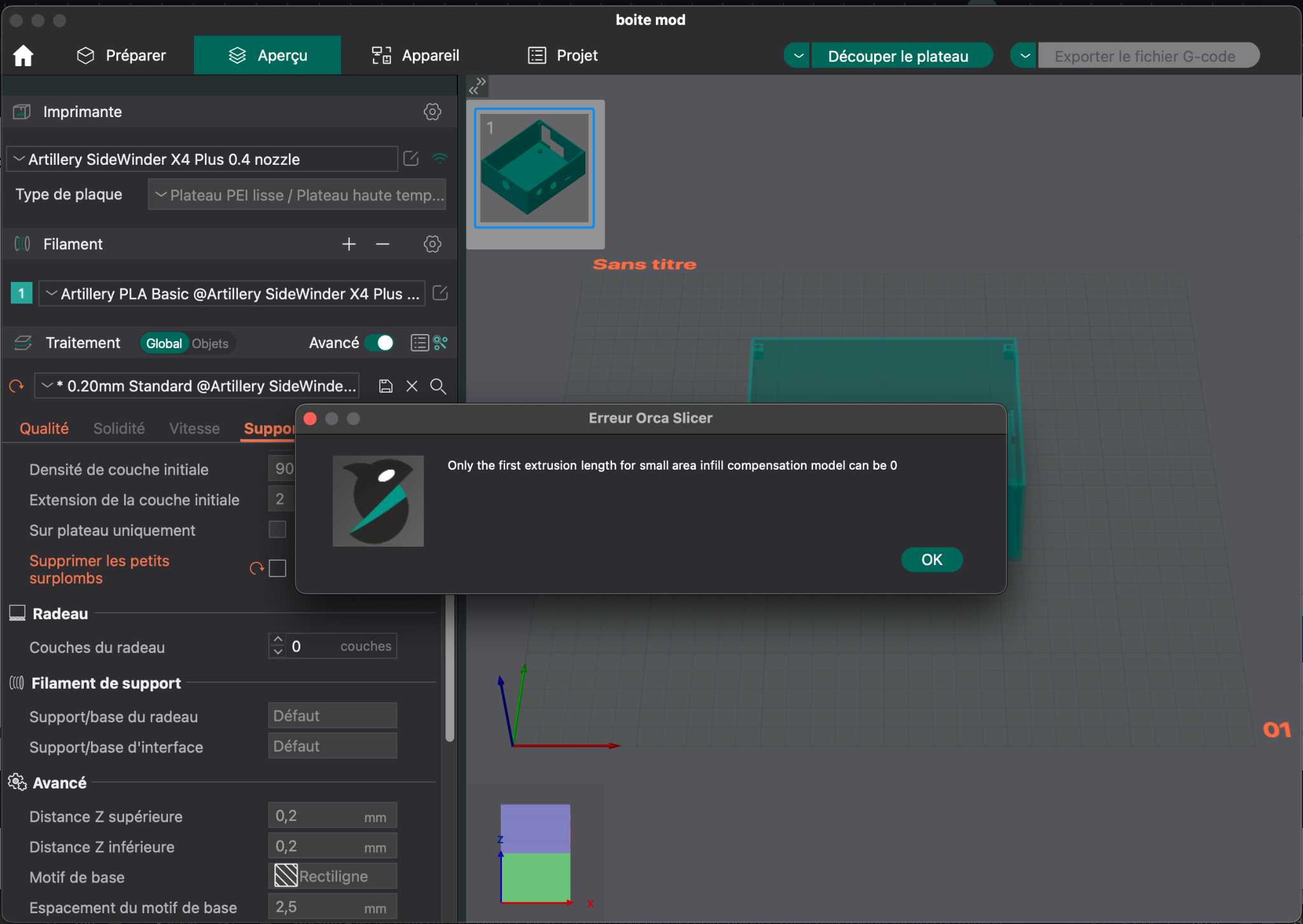Reset the modified process preset arrow
This screenshot has height=924, width=1303.
coord(17,386)
